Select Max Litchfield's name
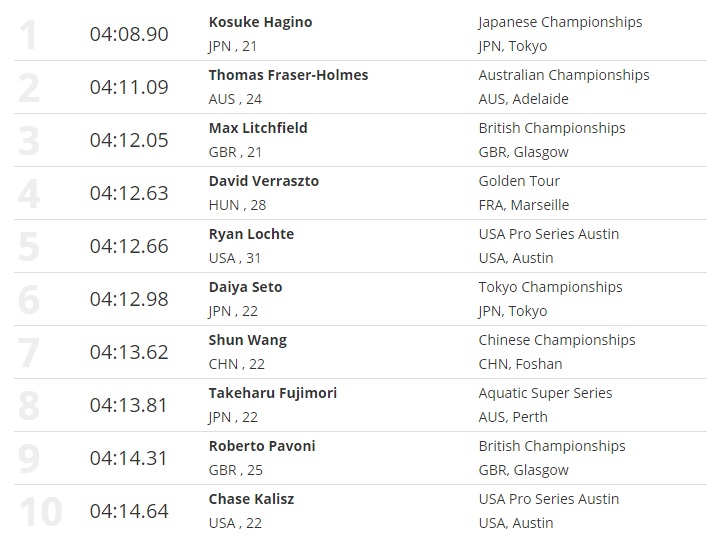 point(258,128)
